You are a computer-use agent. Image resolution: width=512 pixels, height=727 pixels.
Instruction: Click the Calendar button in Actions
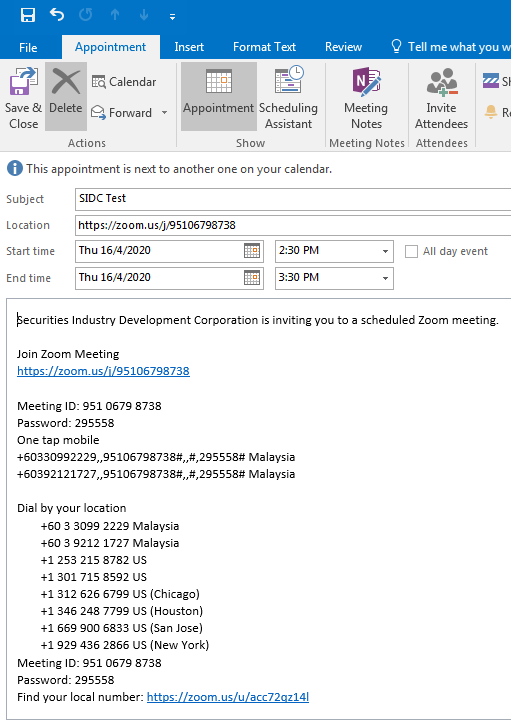point(124,82)
